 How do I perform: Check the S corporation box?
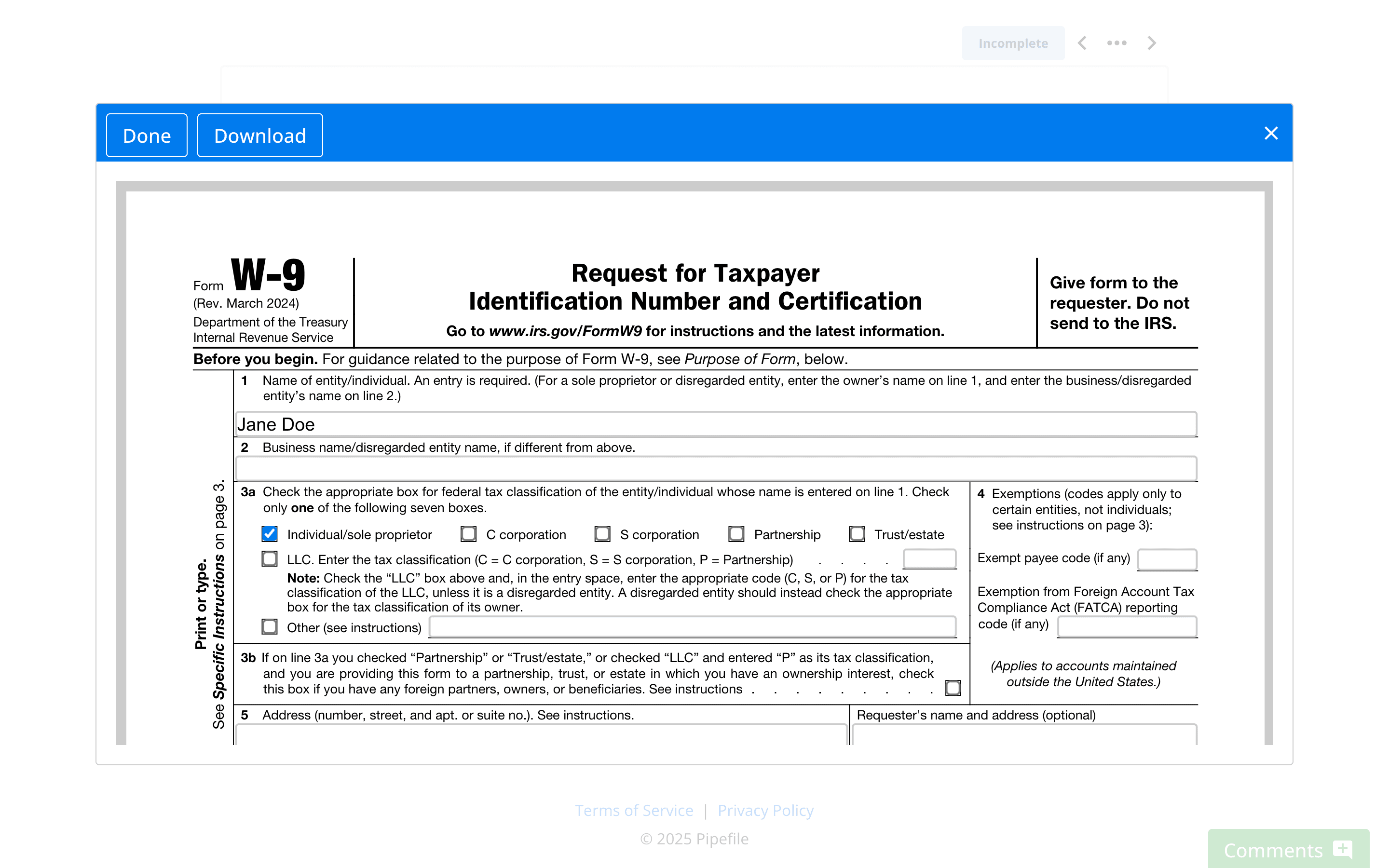click(x=602, y=534)
